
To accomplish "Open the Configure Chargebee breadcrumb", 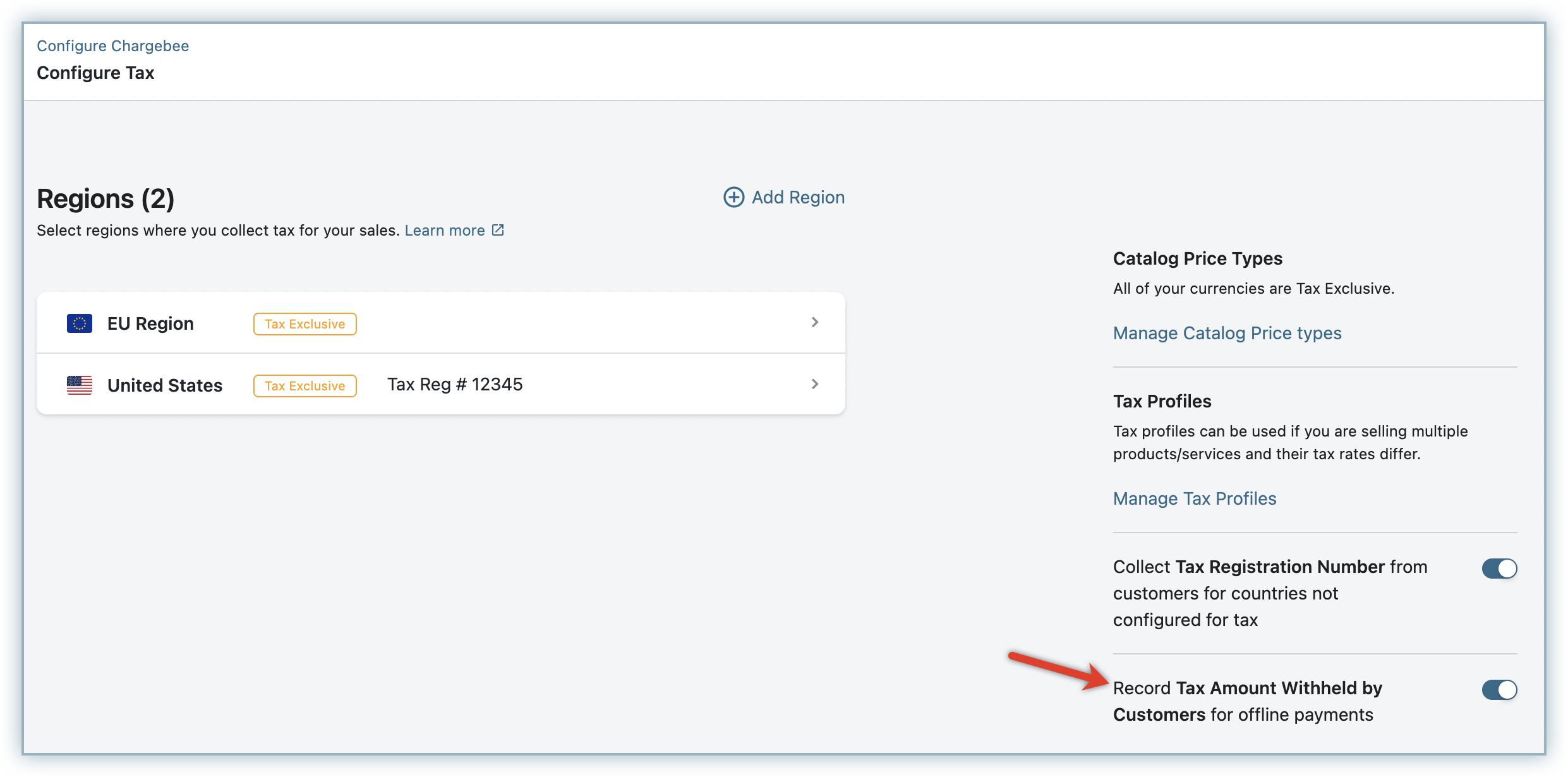I will (112, 46).
